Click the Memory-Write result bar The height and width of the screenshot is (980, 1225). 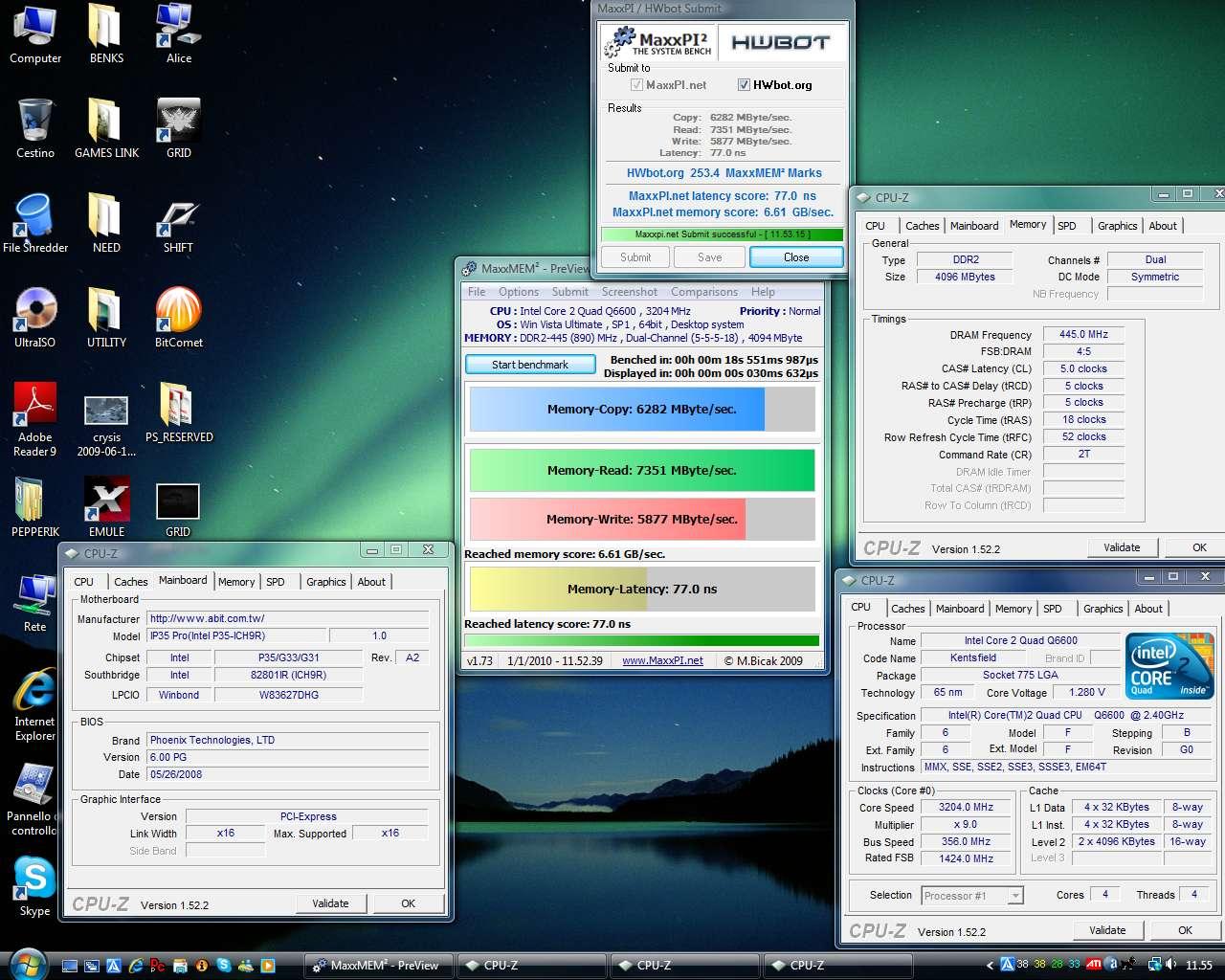[x=642, y=519]
